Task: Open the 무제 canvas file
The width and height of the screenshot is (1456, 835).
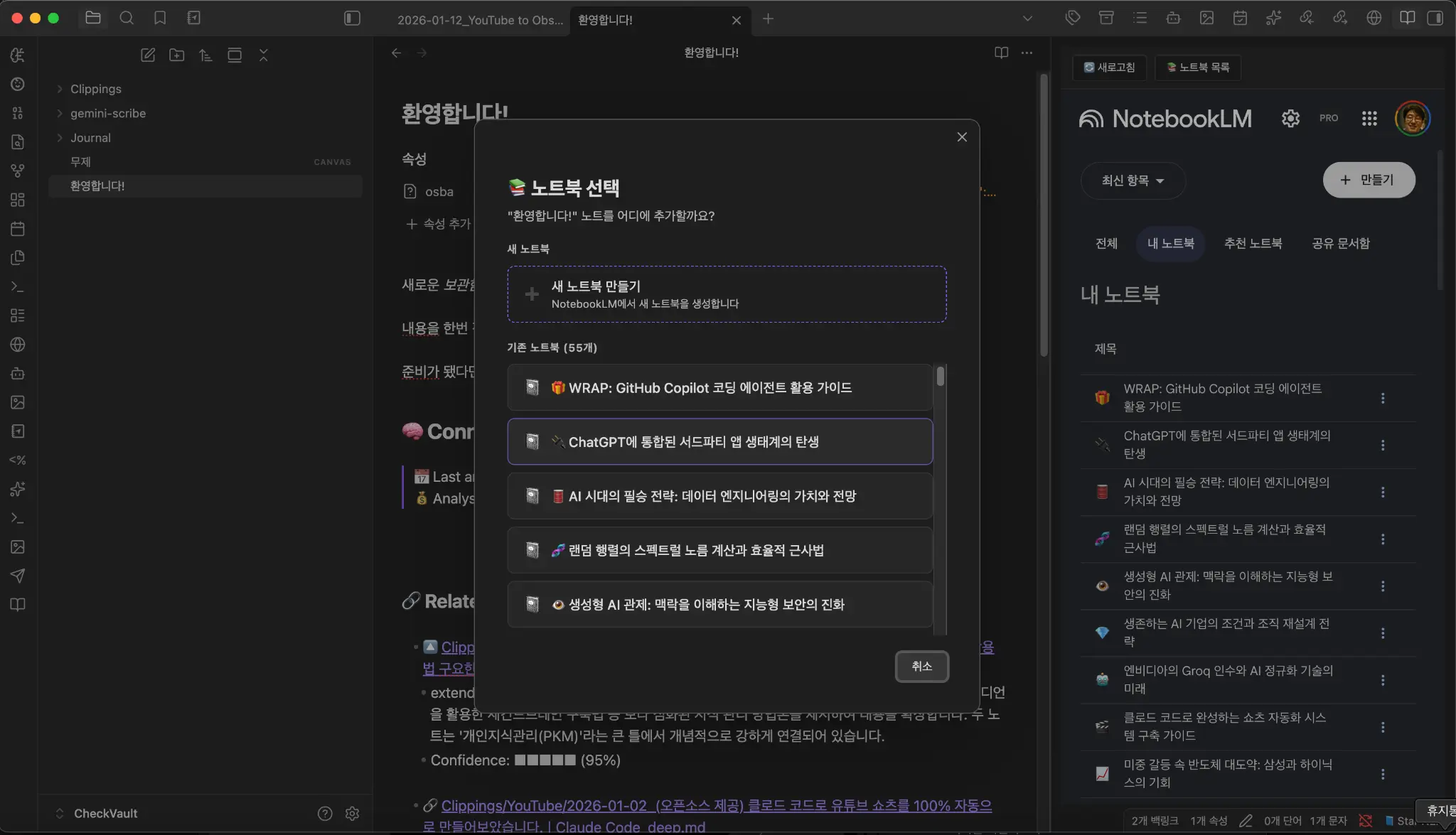Action: click(x=205, y=162)
